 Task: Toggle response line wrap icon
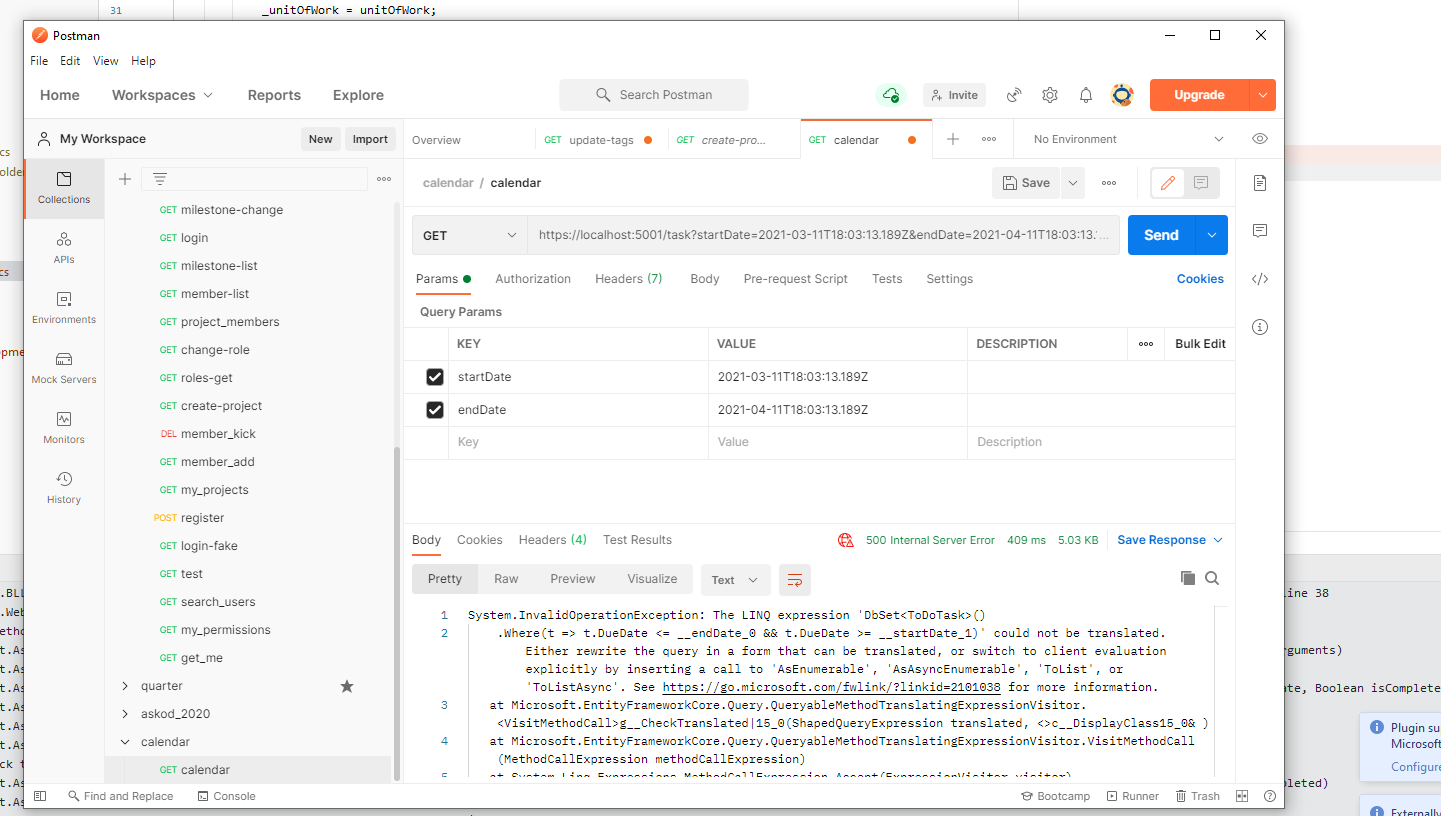click(795, 580)
